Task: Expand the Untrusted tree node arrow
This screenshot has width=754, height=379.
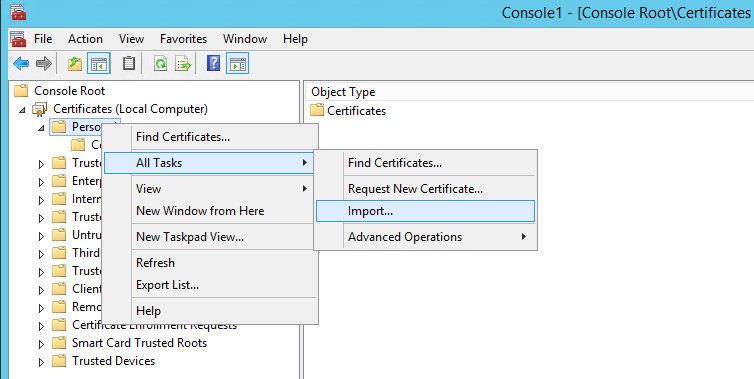Action: (x=41, y=236)
